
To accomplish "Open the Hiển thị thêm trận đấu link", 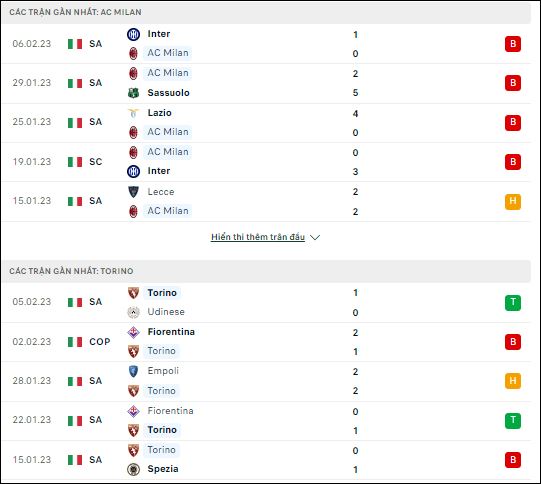I will coord(258,237).
